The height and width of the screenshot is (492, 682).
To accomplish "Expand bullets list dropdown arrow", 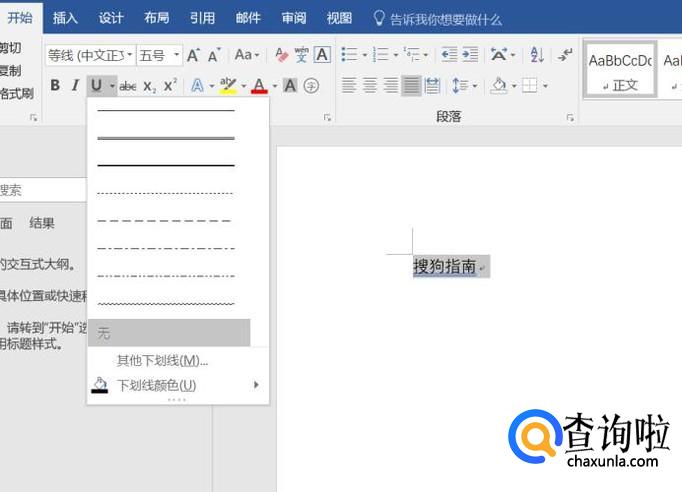I will click(364, 55).
